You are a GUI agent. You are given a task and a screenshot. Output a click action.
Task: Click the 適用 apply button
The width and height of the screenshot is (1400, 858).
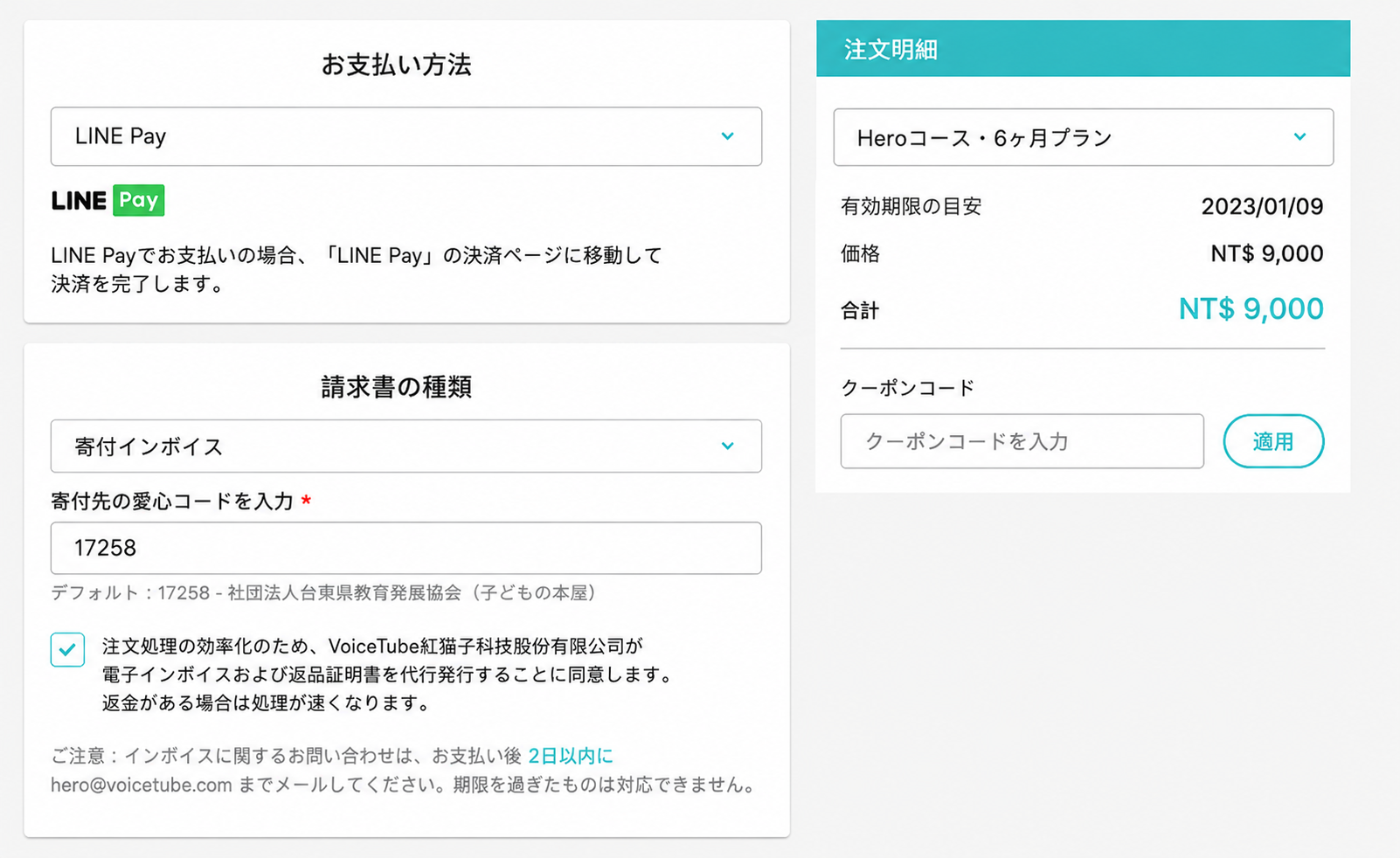pos(1273,441)
